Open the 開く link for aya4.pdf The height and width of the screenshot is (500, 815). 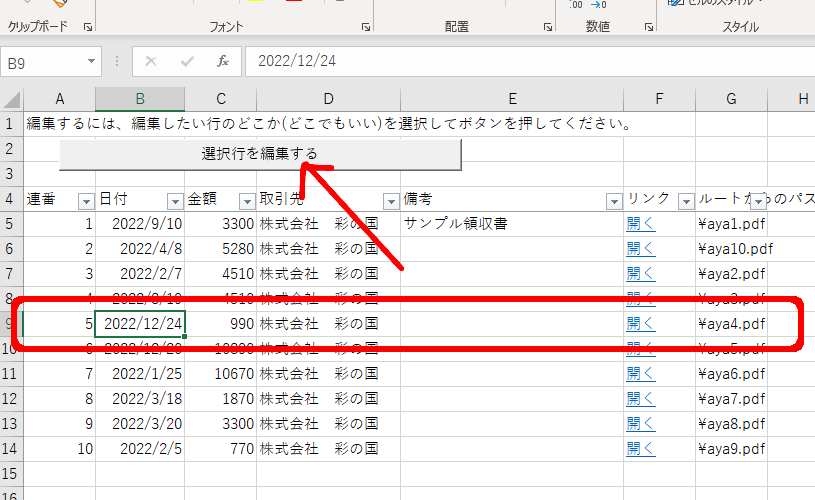click(x=640, y=324)
